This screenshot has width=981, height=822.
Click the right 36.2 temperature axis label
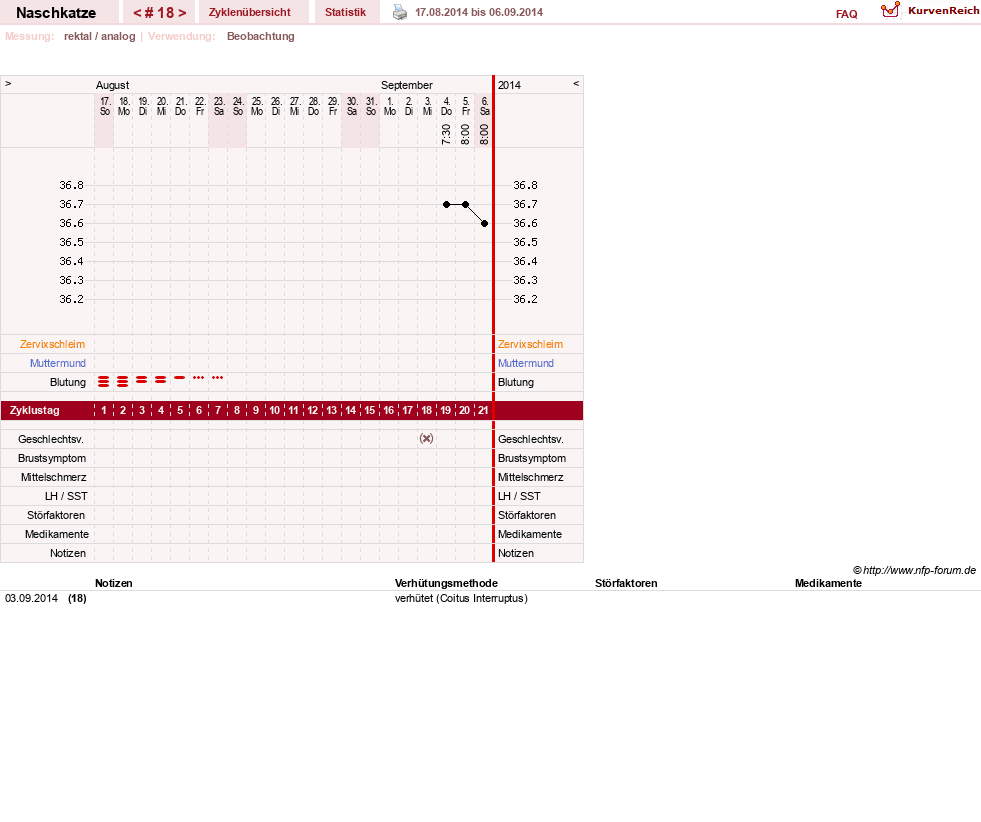pyautogui.click(x=526, y=300)
